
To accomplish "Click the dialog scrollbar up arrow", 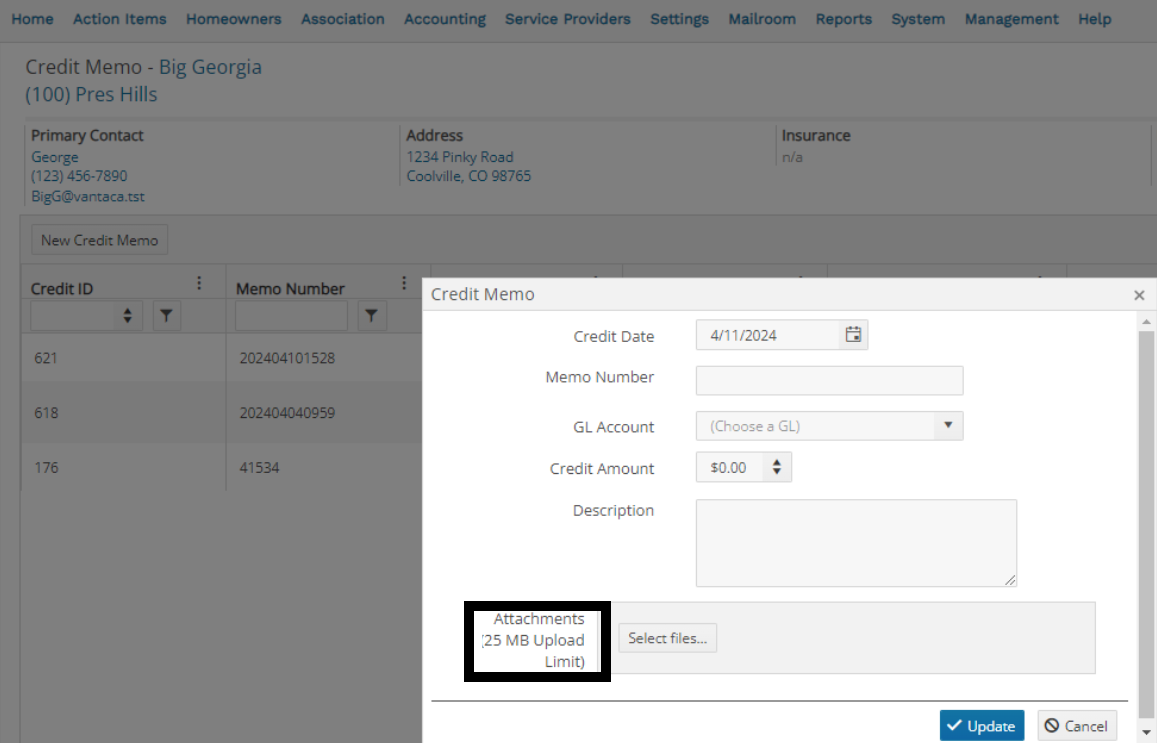I will pos(1146,321).
